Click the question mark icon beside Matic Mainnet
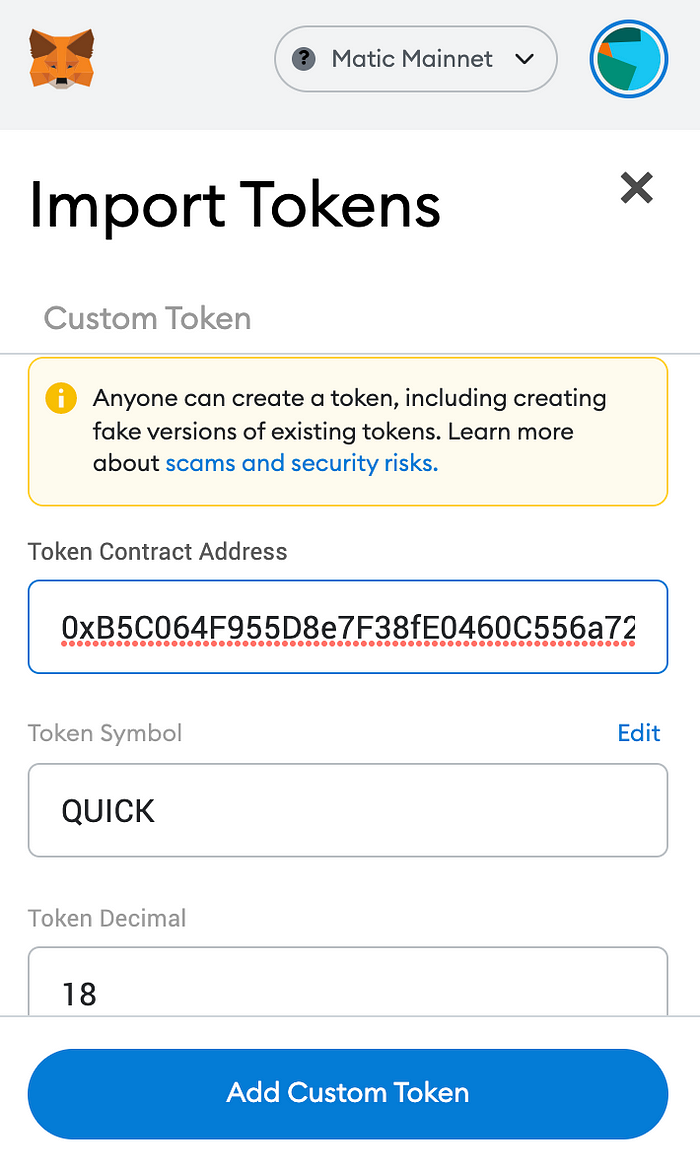This screenshot has height=1159, width=700. (x=302, y=59)
